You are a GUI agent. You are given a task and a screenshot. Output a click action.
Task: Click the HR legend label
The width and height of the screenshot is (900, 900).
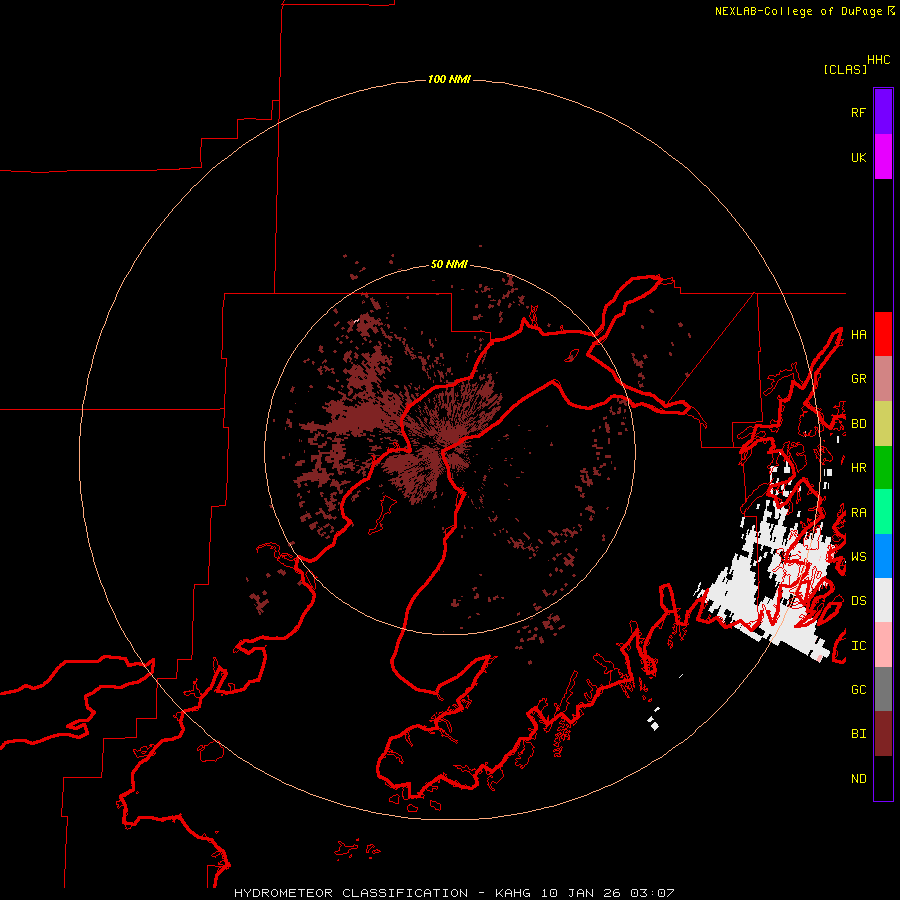858,468
